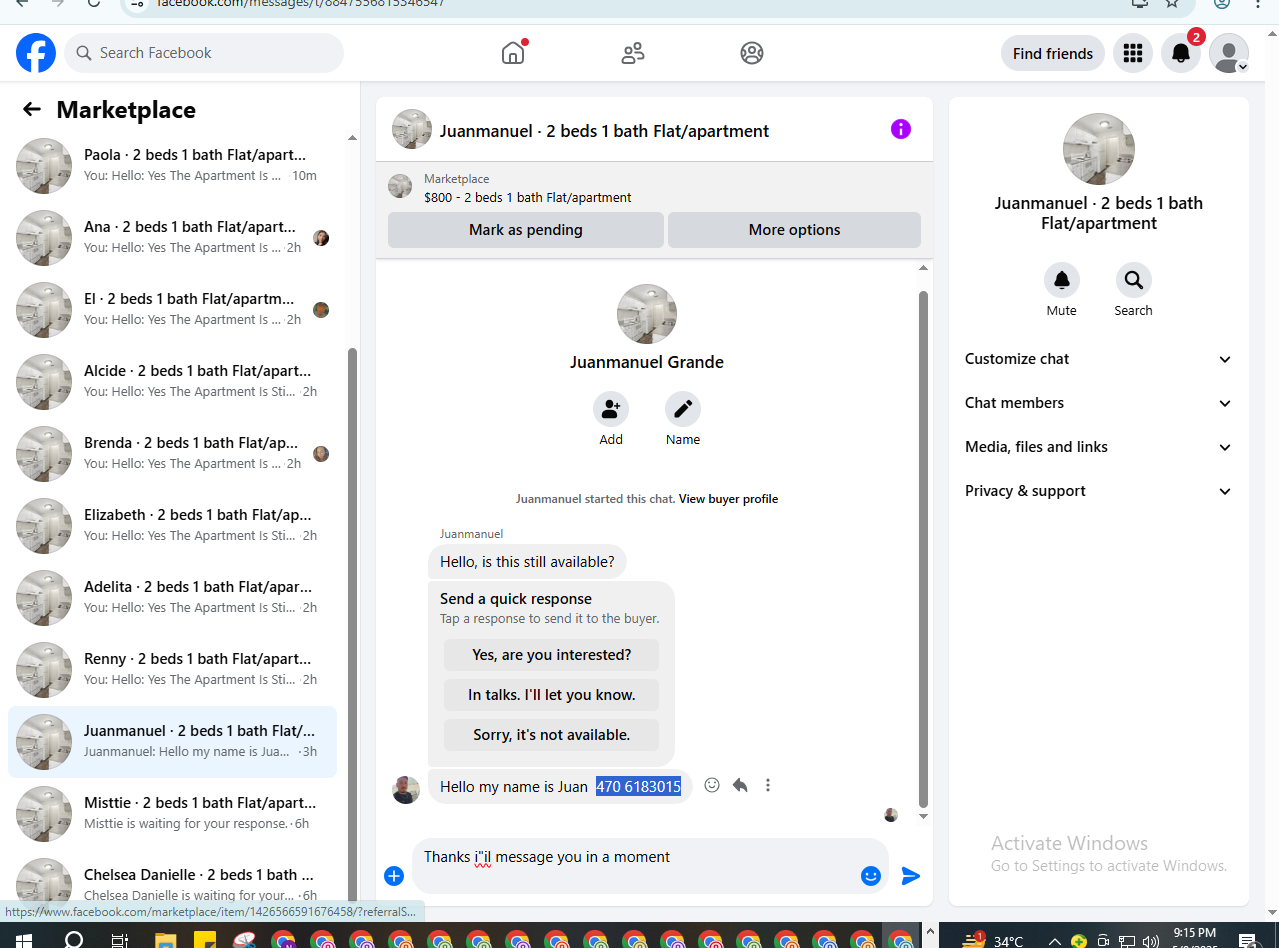The height and width of the screenshot is (948, 1279).
Task: Open Windows taskbar search
Action: coord(73,940)
